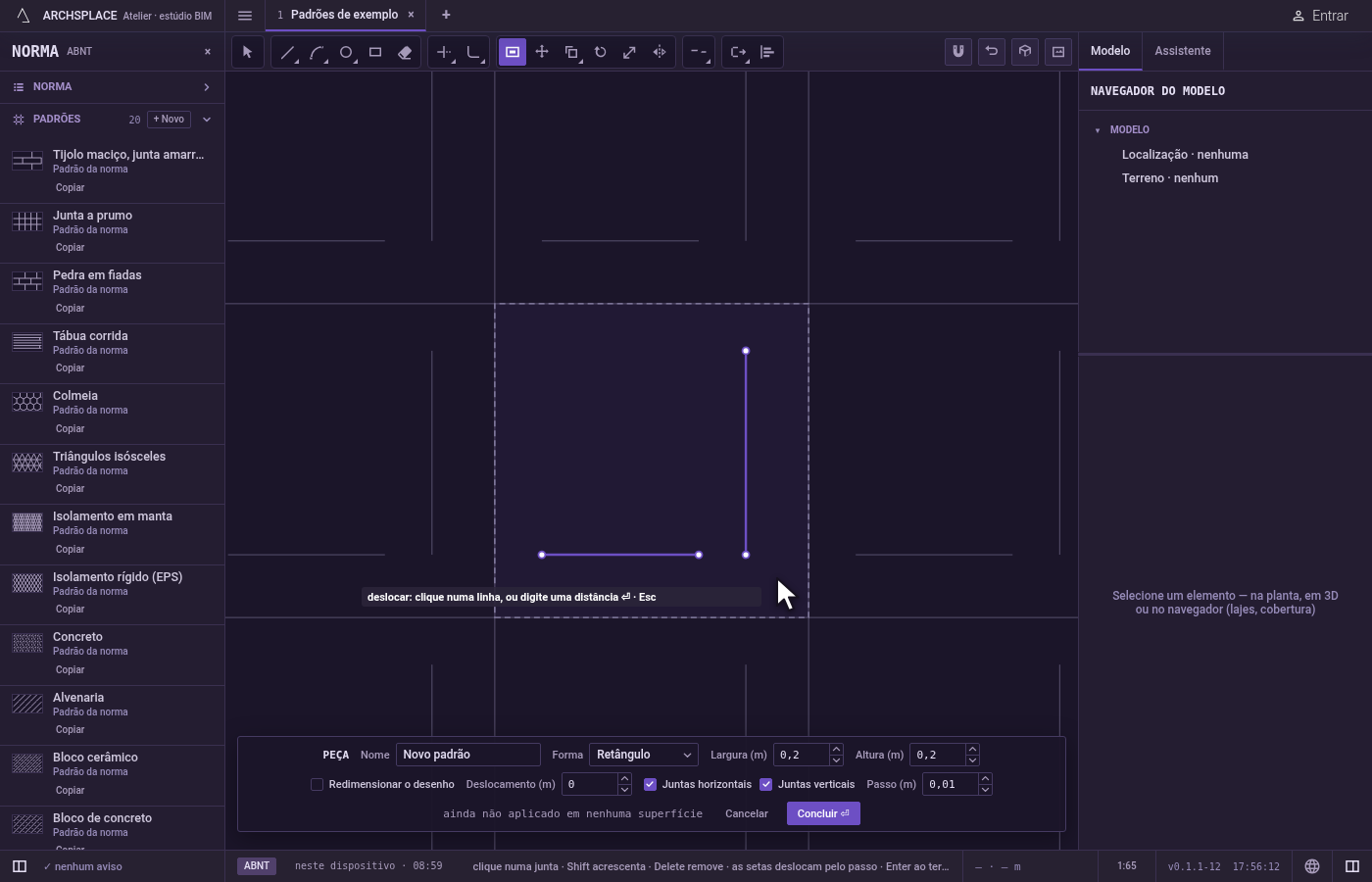Pick the eraser tool

pos(405,52)
